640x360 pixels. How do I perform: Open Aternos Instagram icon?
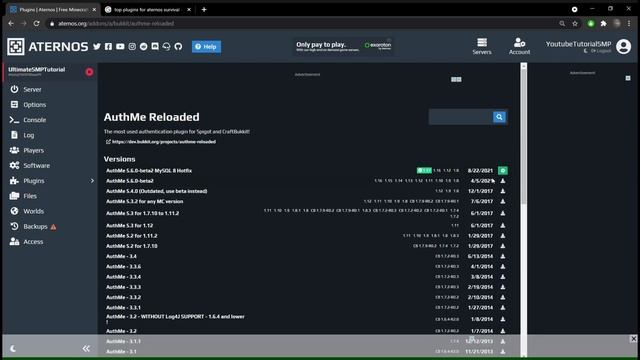(132, 47)
